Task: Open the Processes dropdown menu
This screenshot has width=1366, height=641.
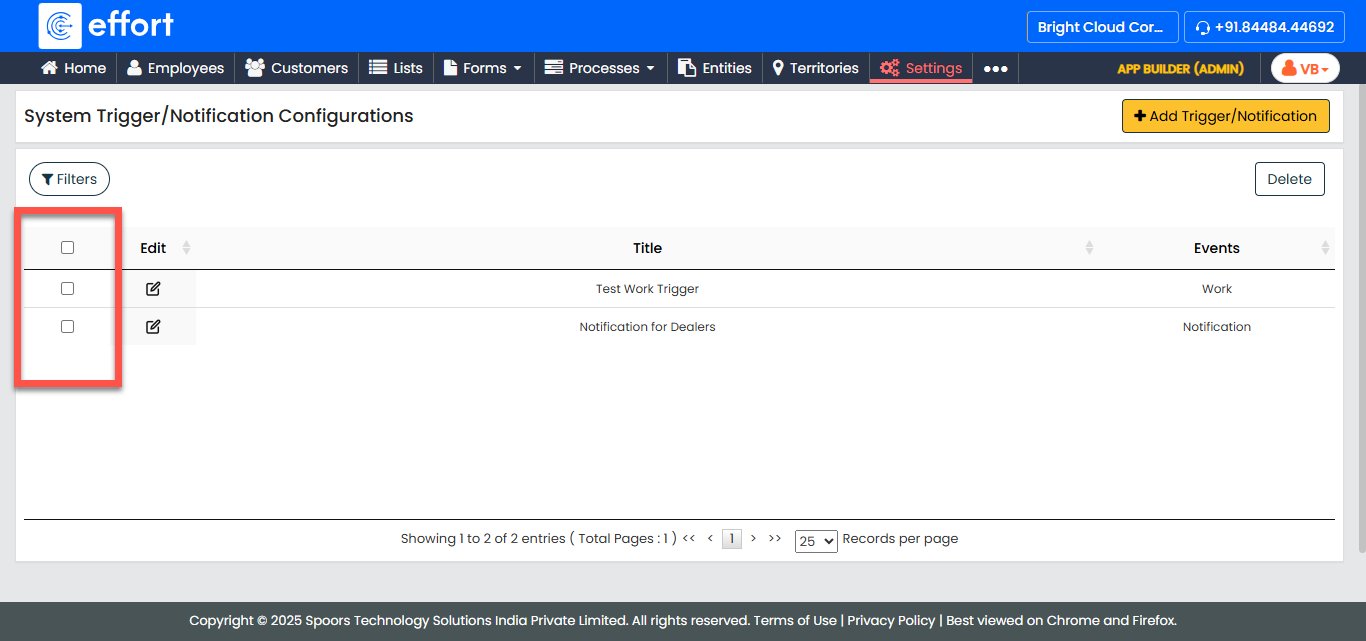Action: [600, 68]
